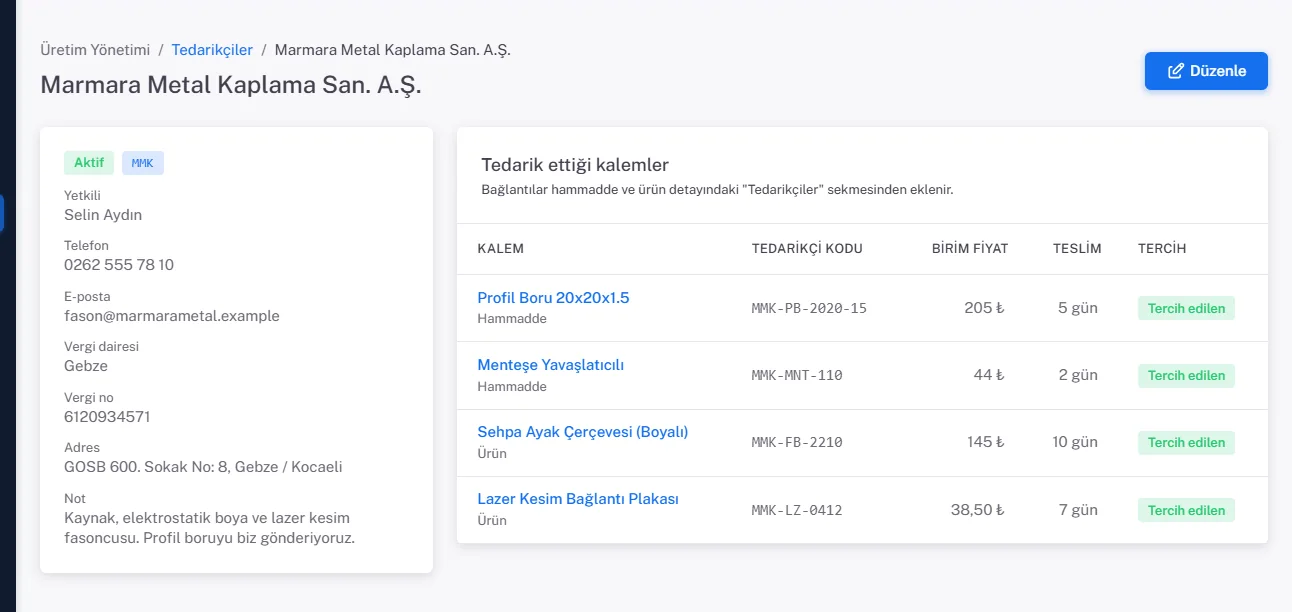This screenshot has width=1292, height=612.
Task: Click the TESLİM column header
Action: [x=1077, y=249]
